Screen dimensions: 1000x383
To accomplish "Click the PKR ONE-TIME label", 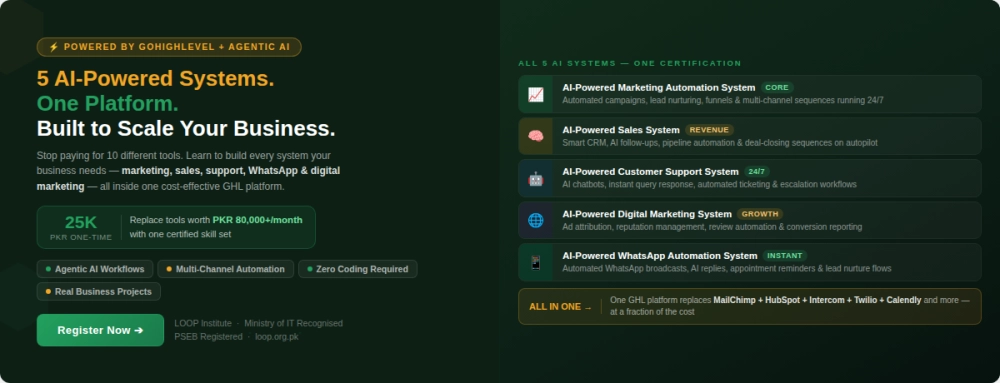I will (81, 237).
